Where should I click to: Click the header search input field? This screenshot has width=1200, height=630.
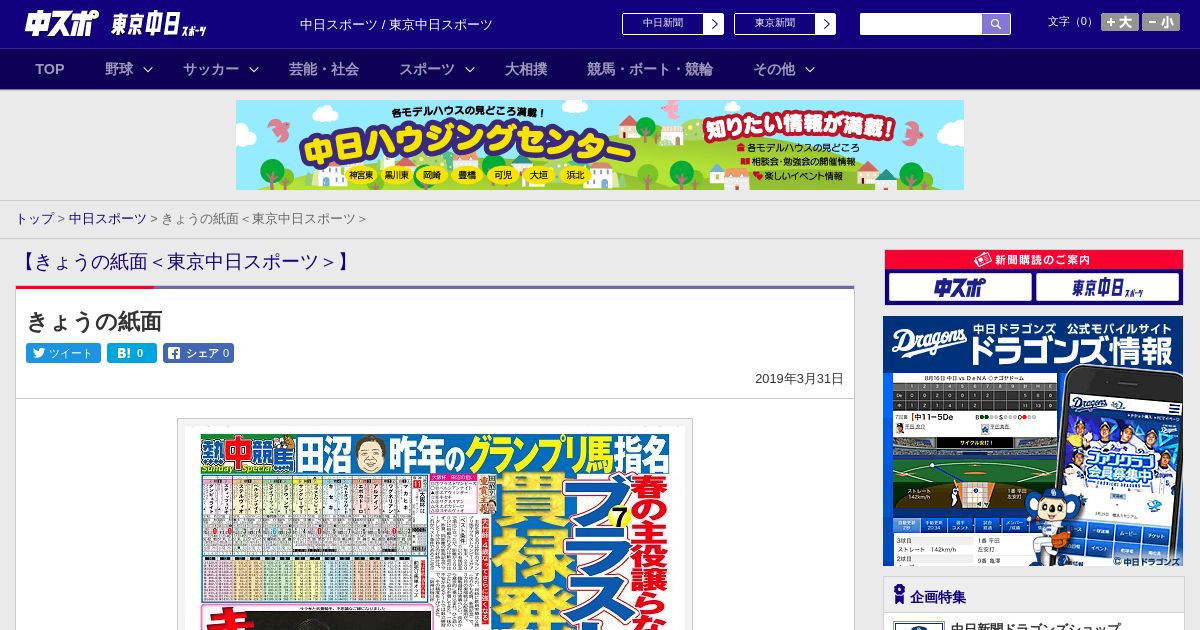(x=921, y=24)
